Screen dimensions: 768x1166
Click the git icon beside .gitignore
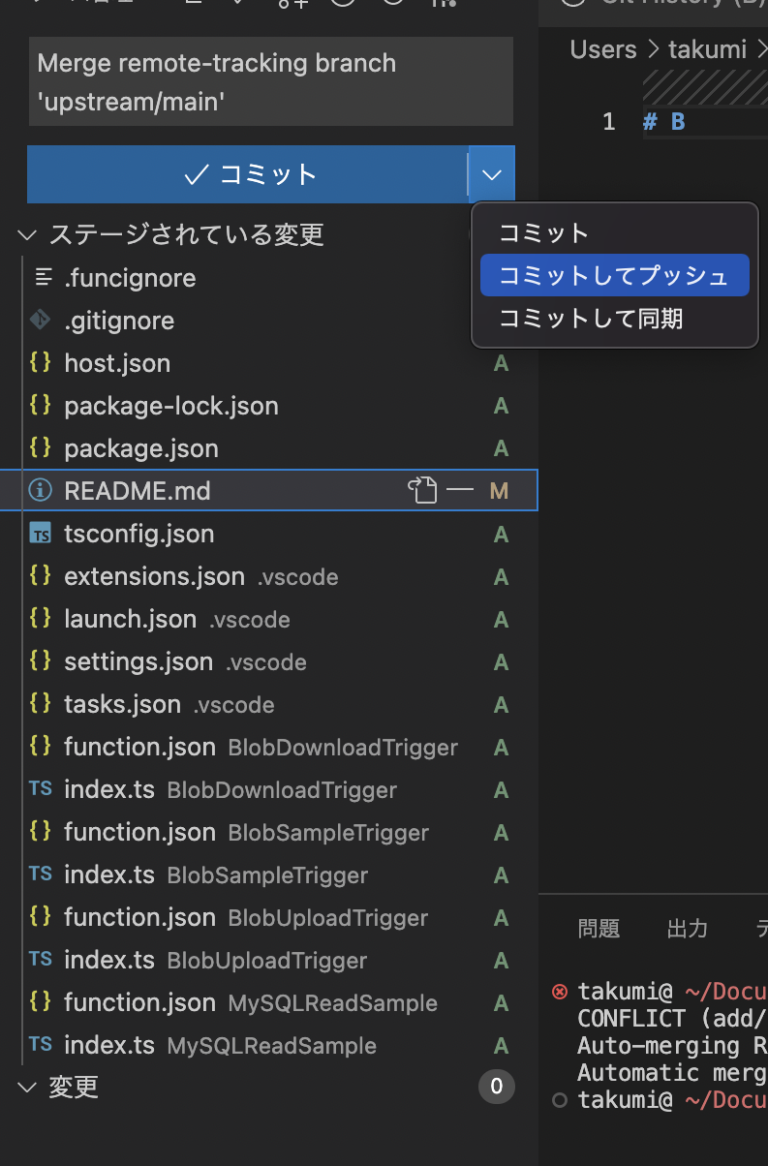(40, 320)
